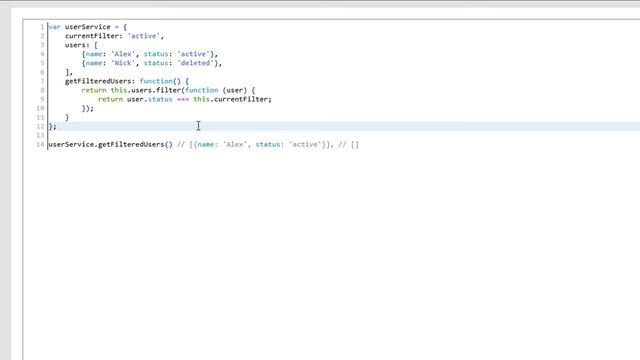This screenshot has height=360, width=640.
Task: Click 'userService.getFilteredUsers()' call on line 14
Action: pyautogui.click(x=110, y=144)
